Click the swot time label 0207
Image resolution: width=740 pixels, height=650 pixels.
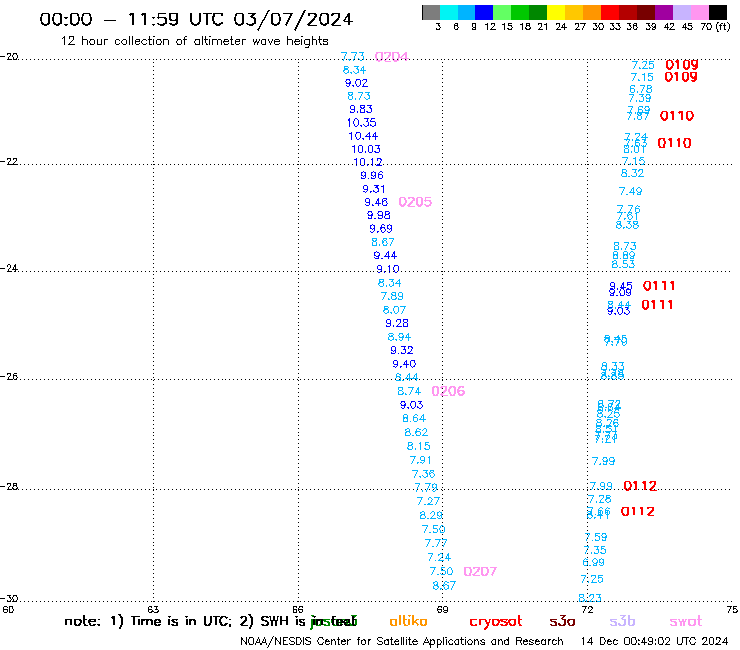pyautogui.click(x=480, y=572)
